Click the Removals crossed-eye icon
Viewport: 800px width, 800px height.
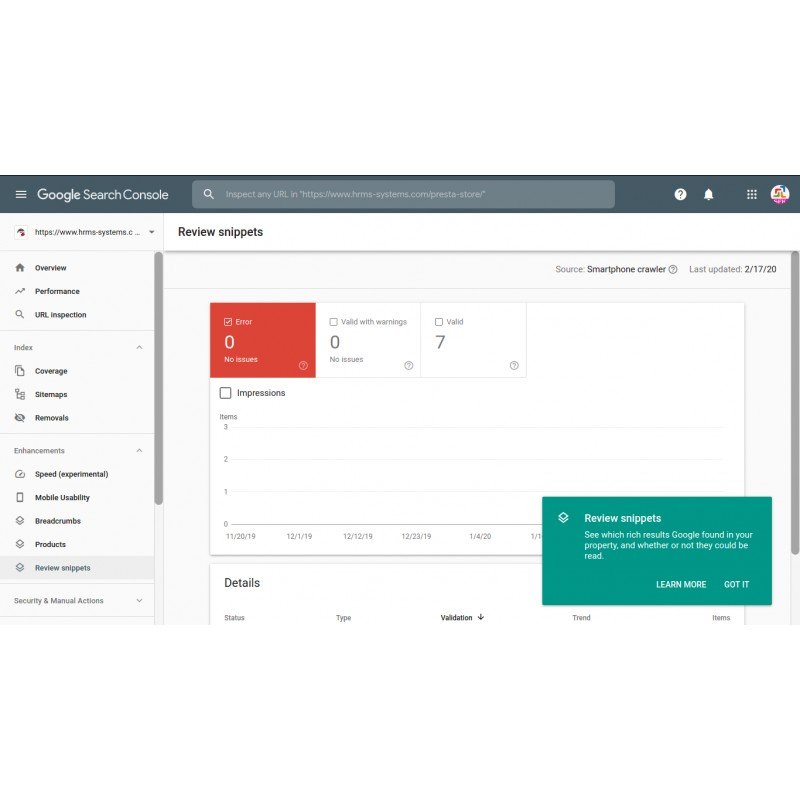coord(20,418)
